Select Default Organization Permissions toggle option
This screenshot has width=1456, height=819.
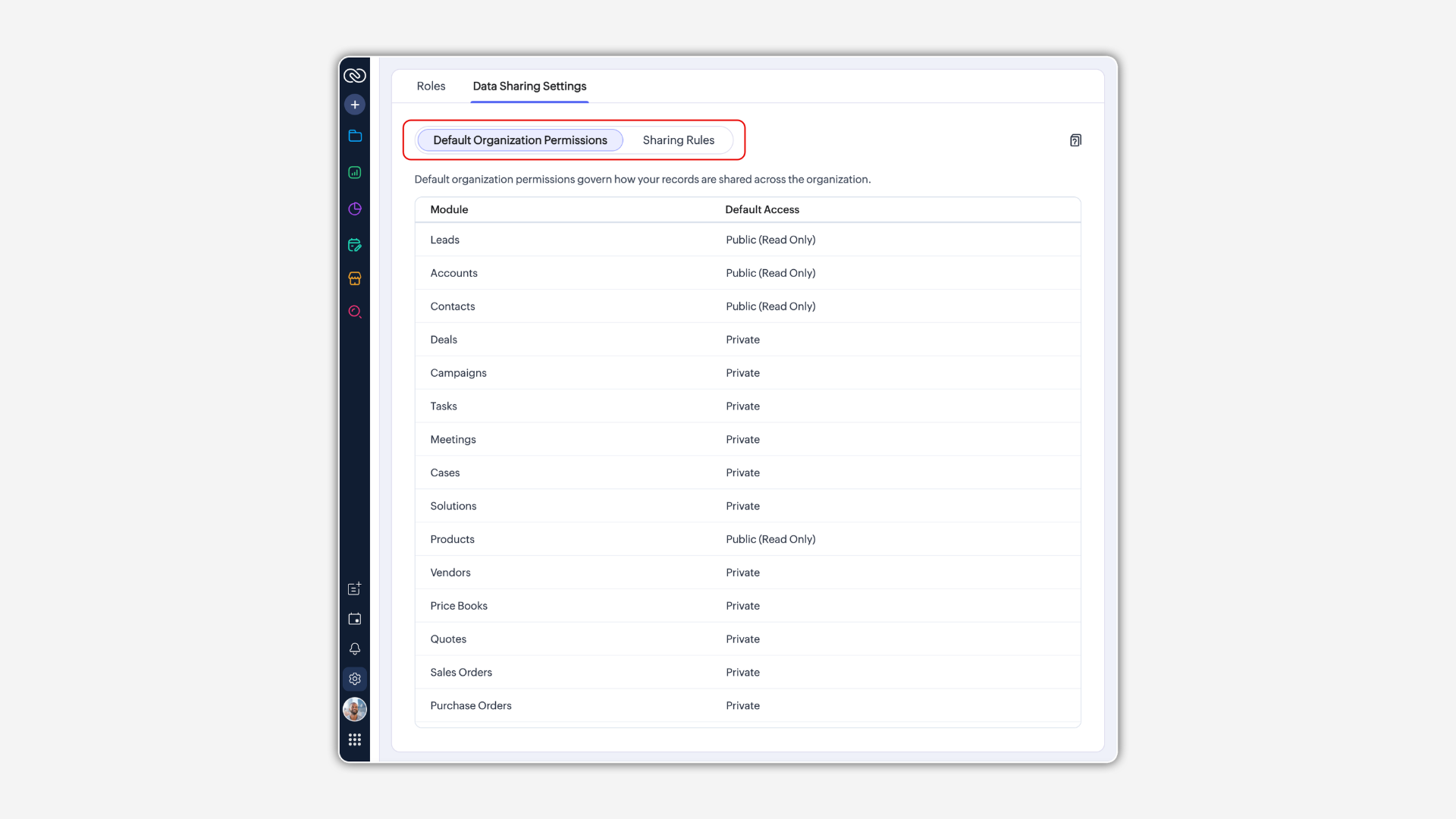point(520,140)
